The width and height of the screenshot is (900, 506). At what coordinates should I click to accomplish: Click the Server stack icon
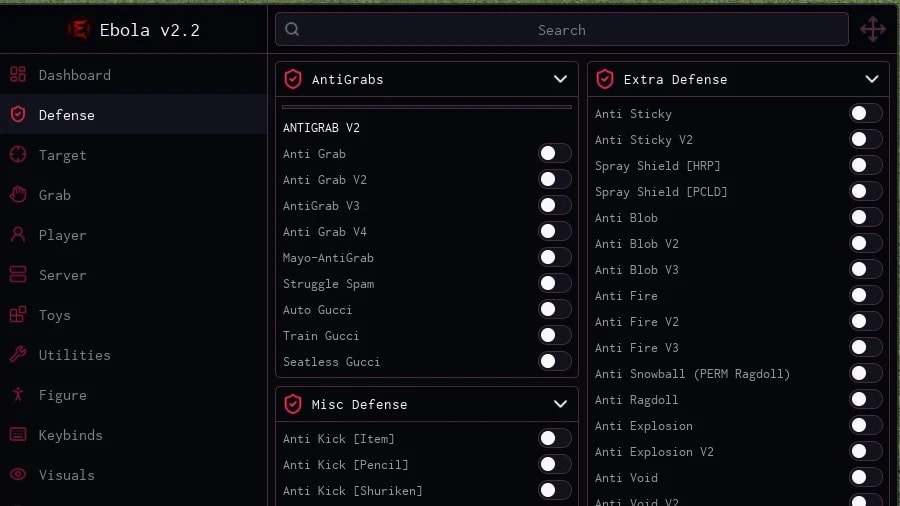click(18, 275)
